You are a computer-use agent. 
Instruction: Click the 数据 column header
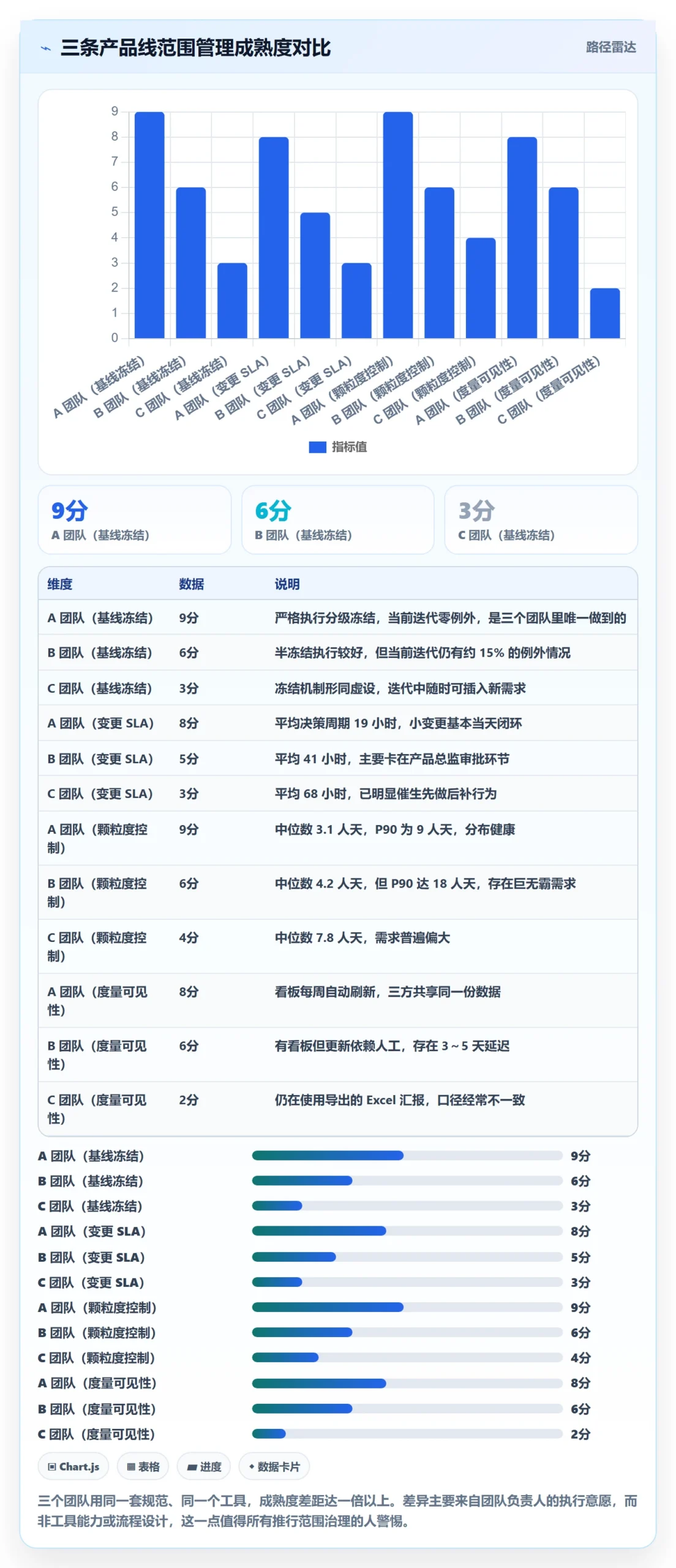point(192,584)
